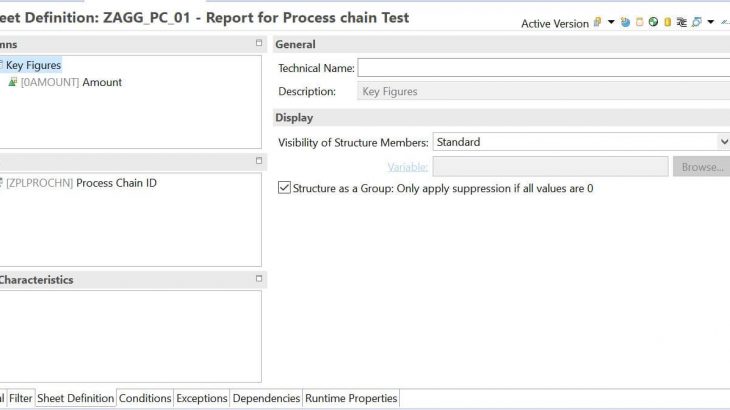The width and height of the screenshot is (730, 410).
Task: Maximize the Free Characteristics section panel
Action: click(258, 279)
